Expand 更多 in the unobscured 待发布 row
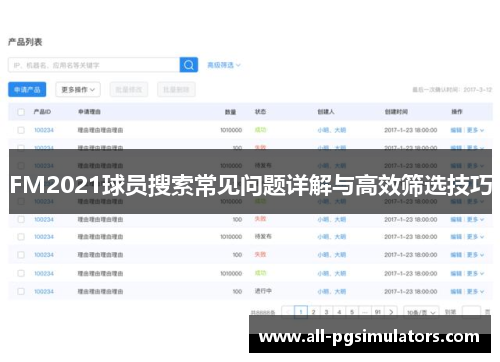Image resolution: width=500 pixels, height=362 pixels. (x=475, y=237)
